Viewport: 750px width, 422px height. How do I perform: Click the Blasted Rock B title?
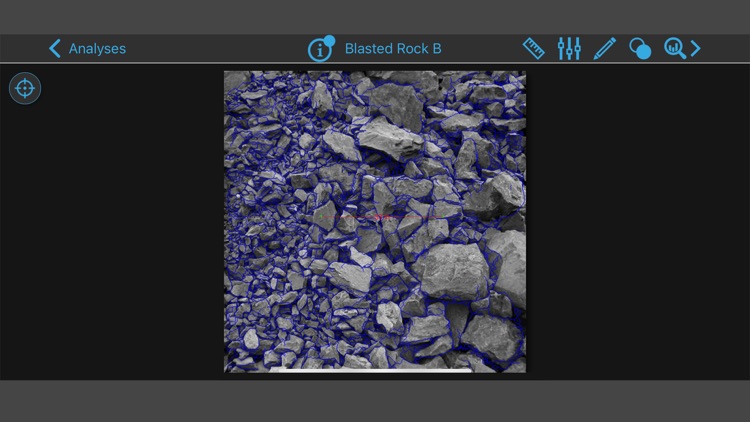pos(393,48)
